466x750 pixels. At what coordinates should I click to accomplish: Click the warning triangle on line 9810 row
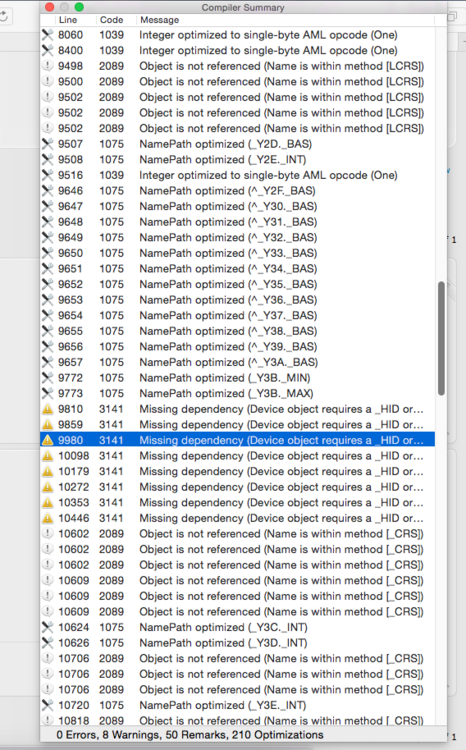(x=47, y=409)
